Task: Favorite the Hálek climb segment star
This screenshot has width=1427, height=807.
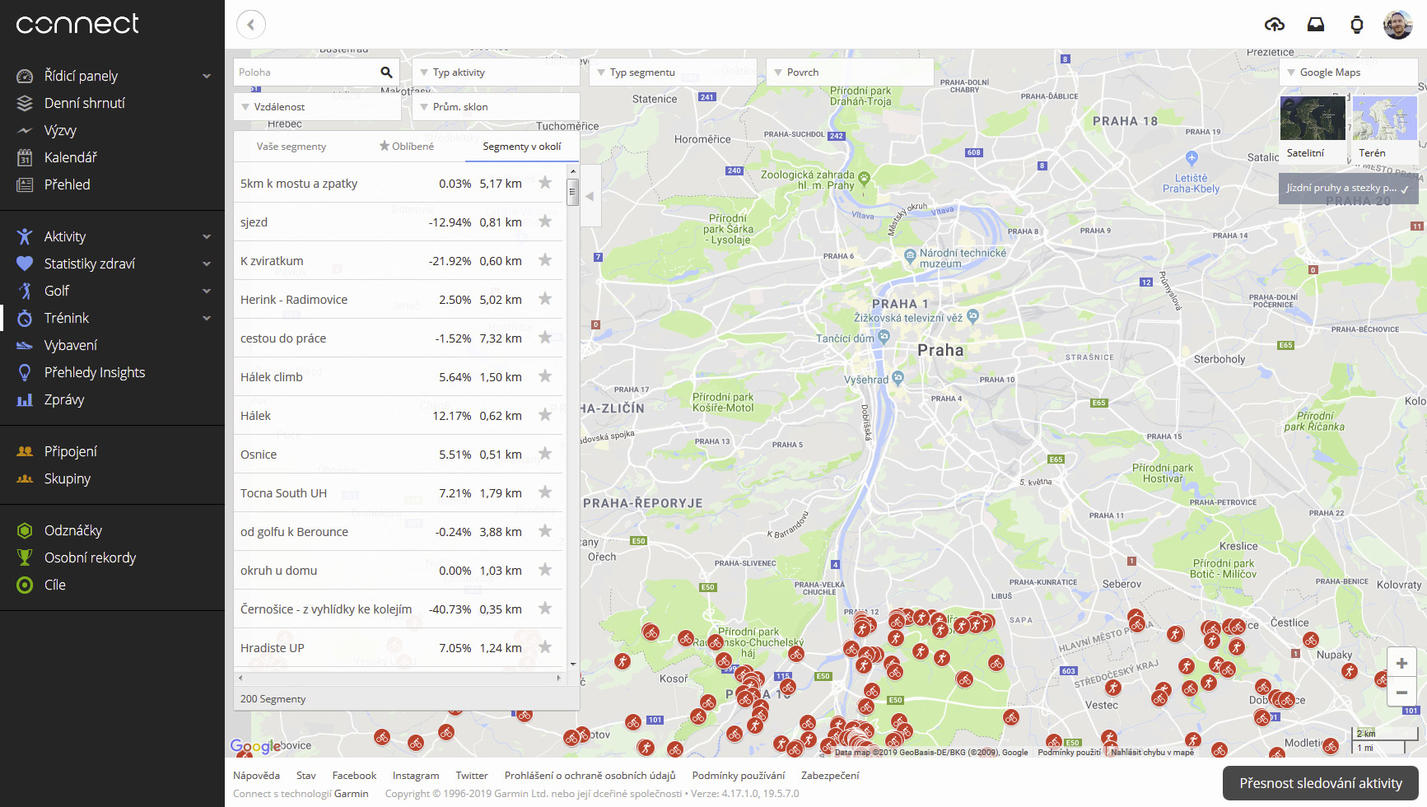Action: (545, 376)
